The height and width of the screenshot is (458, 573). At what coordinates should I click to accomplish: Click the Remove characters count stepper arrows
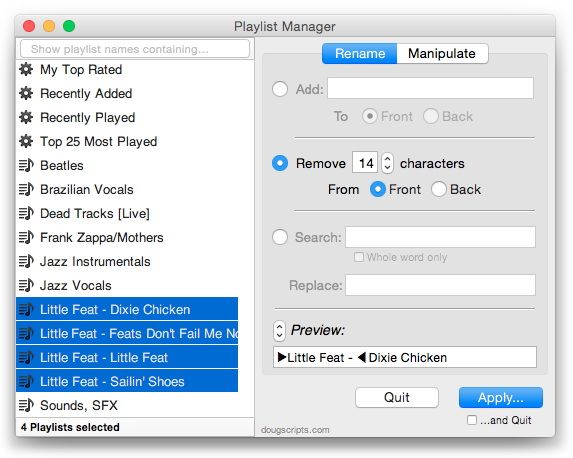click(x=387, y=163)
